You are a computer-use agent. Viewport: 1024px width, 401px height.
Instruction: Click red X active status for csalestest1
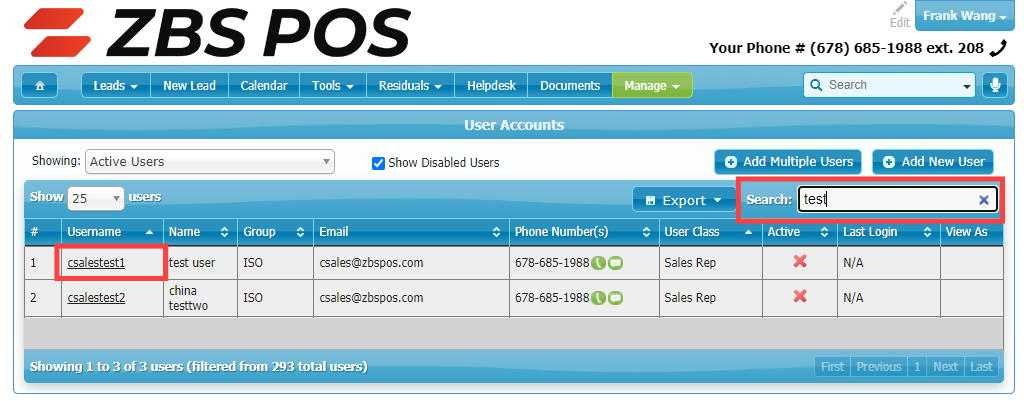tap(799, 262)
